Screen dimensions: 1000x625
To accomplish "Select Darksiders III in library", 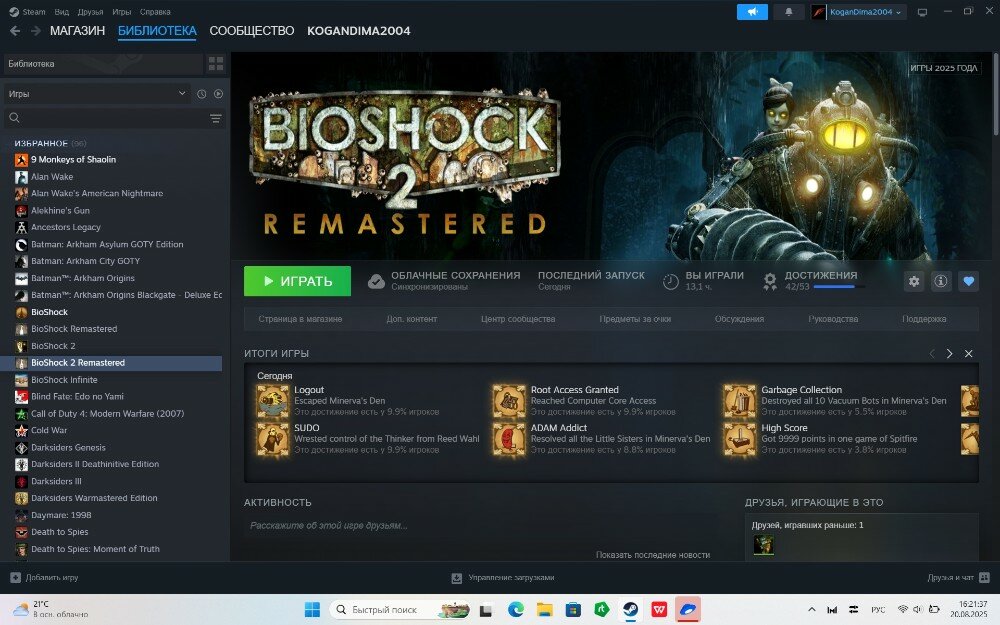I will [56, 482].
